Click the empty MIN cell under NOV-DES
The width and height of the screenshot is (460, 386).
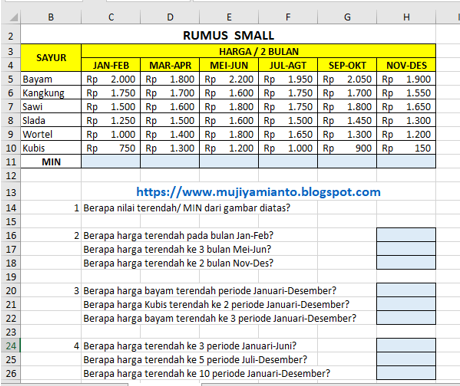click(406, 162)
